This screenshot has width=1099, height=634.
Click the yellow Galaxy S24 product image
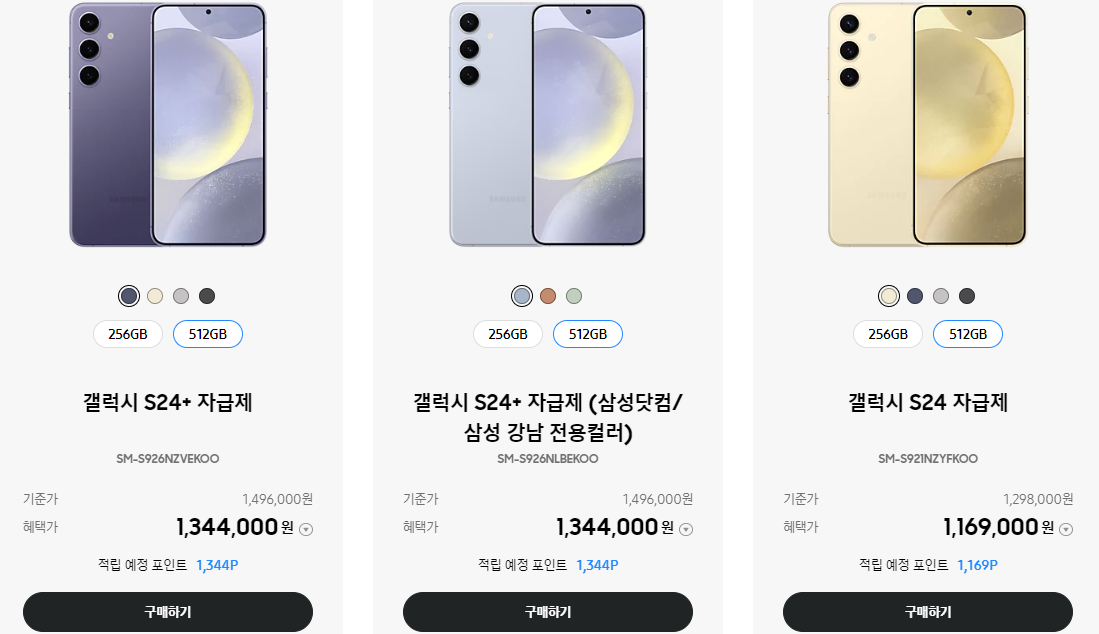point(928,125)
